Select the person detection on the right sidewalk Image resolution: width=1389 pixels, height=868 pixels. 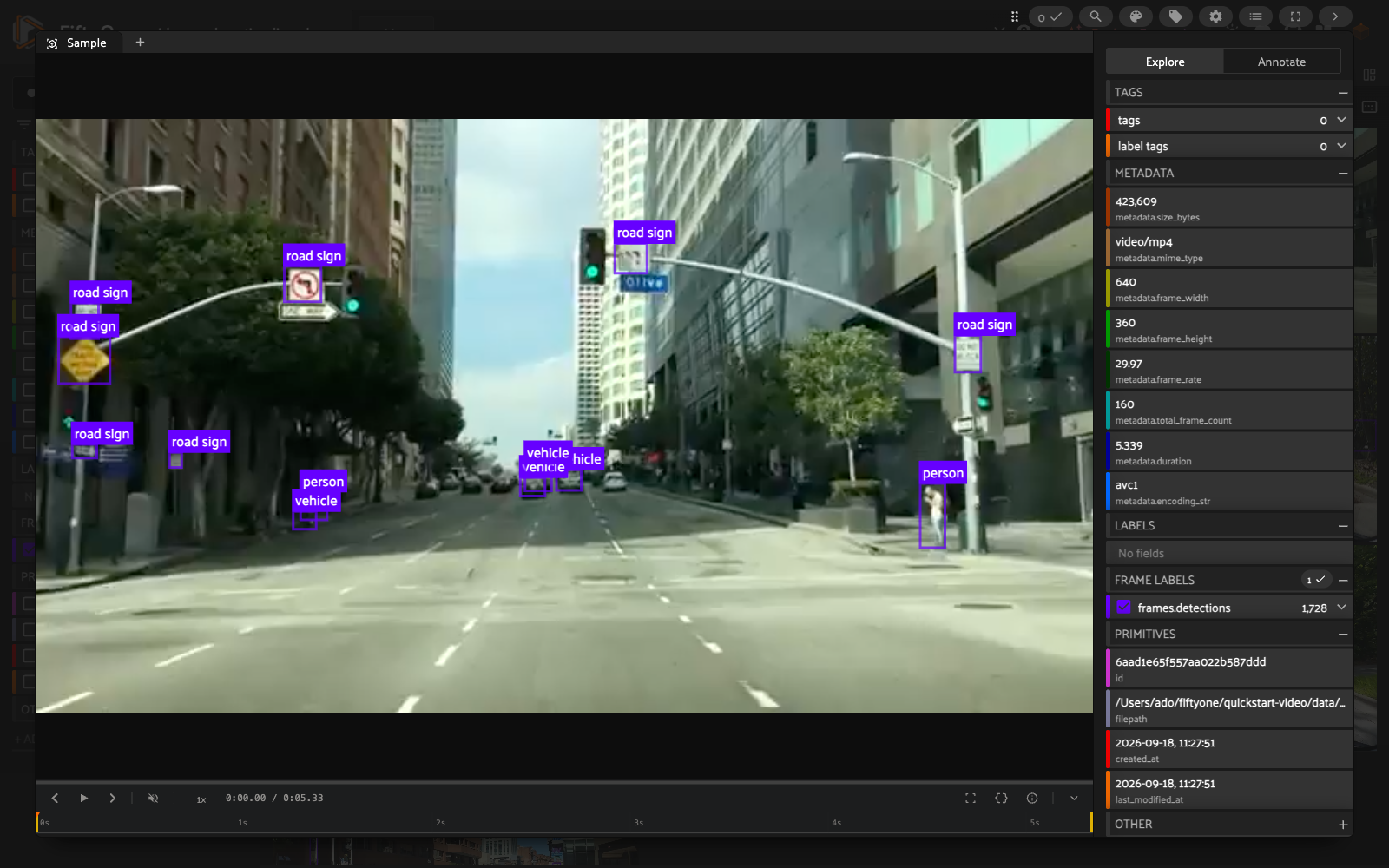click(x=932, y=516)
